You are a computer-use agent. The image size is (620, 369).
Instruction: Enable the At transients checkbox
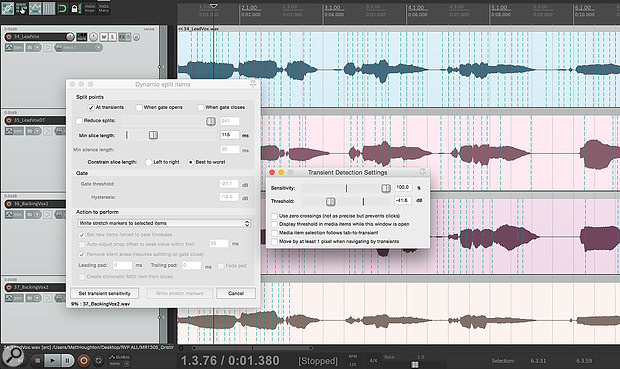coord(91,107)
